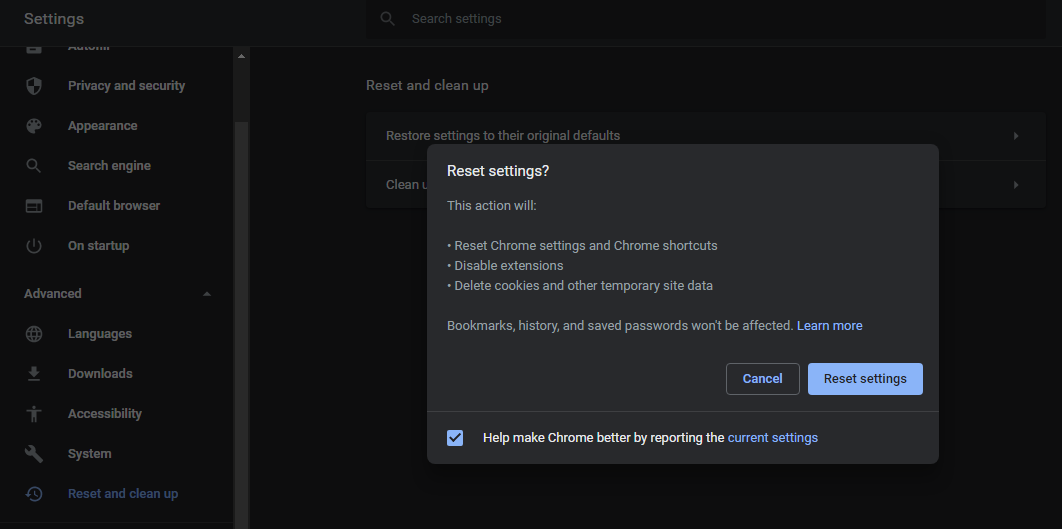Screen dimensions: 1062x529
Task: Expand the Clean up computer row arrow
Action: [1016, 185]
